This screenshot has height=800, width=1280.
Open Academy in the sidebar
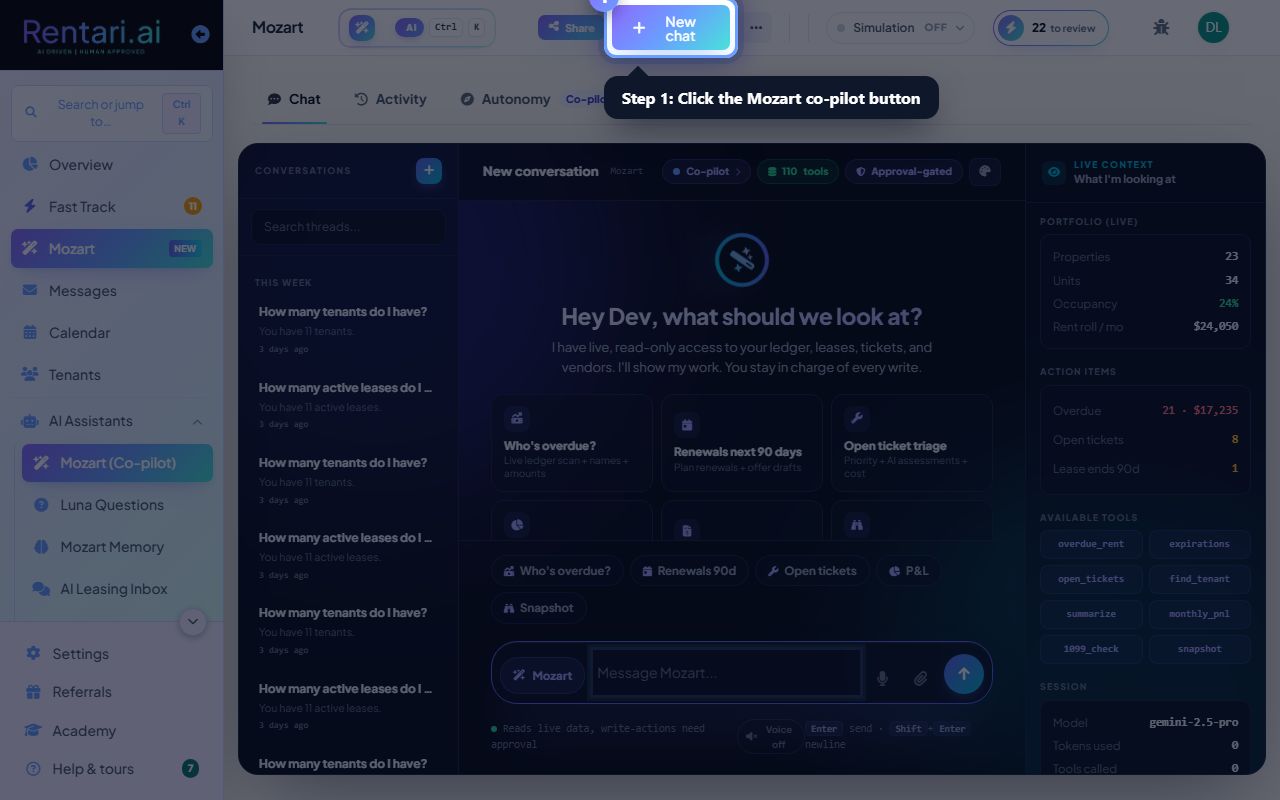[x=112, y=731]
